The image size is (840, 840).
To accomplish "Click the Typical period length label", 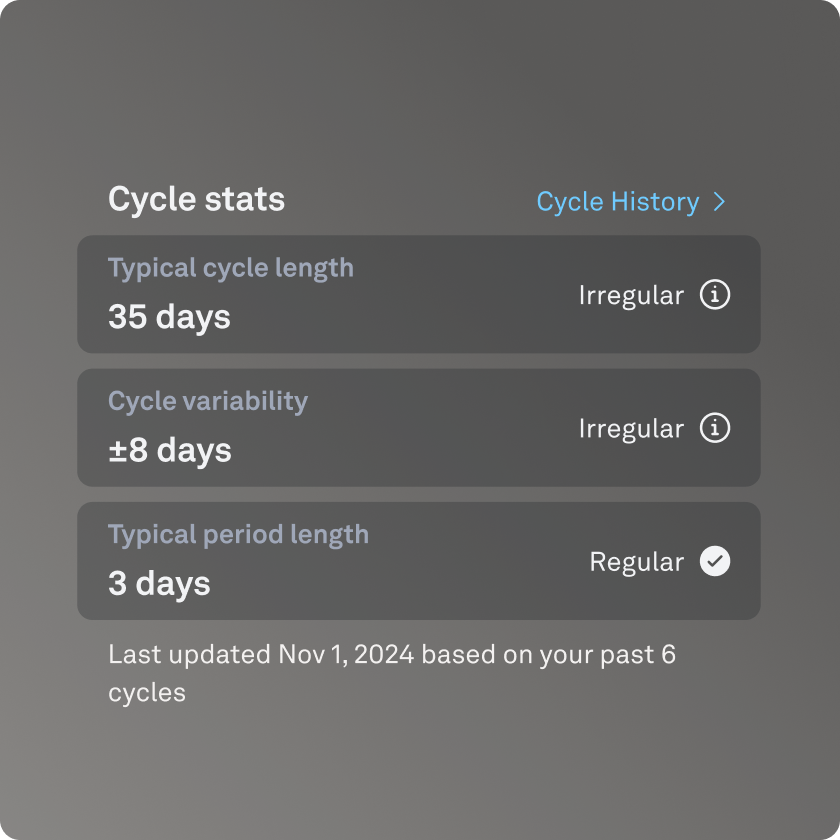I will (238, 535).
